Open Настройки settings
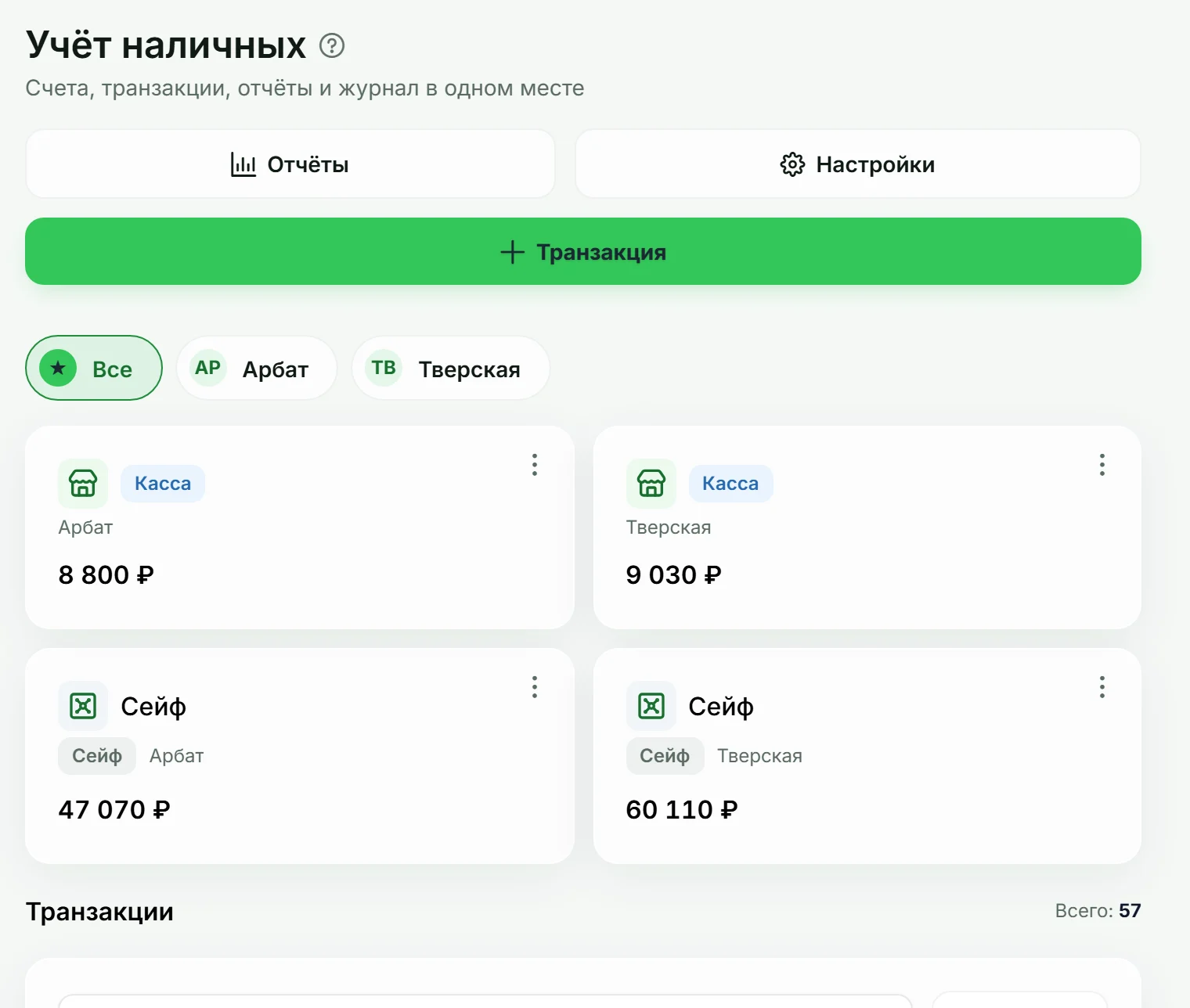The width and height of the screenshot is (1190, 1008). coord(858,164)
